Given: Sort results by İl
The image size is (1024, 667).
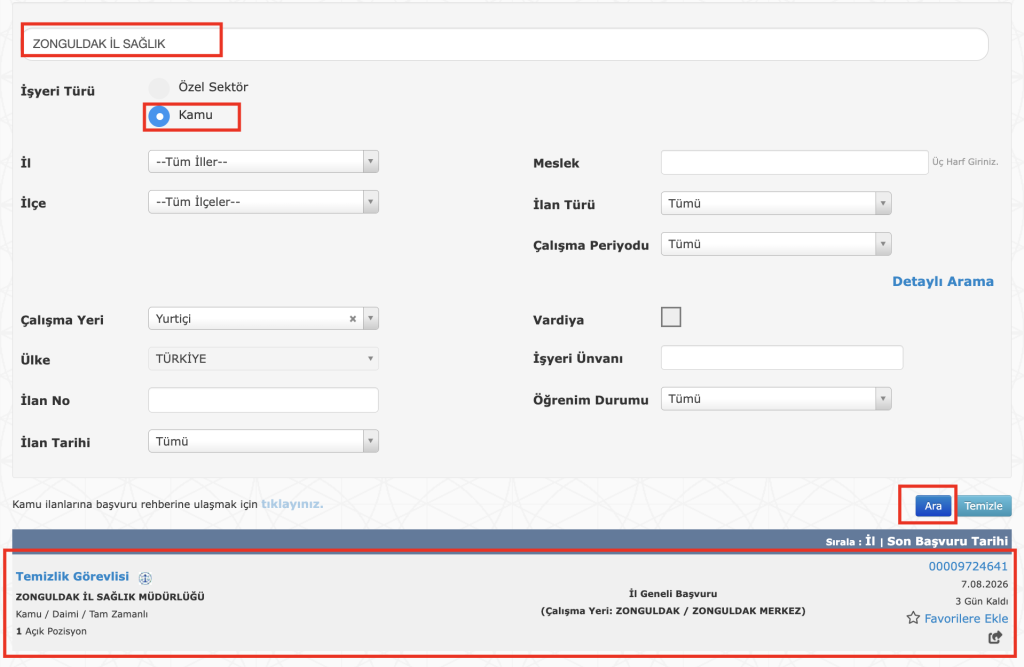Looking at the screenshot, I should (x=871, y=541).
